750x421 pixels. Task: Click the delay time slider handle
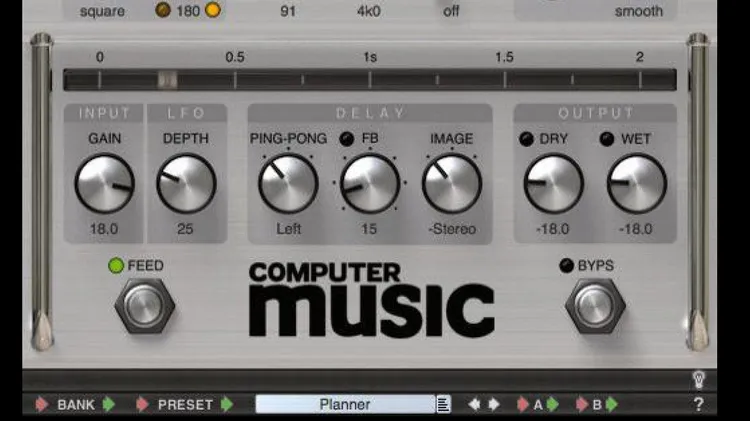click(x=168, y=80)
